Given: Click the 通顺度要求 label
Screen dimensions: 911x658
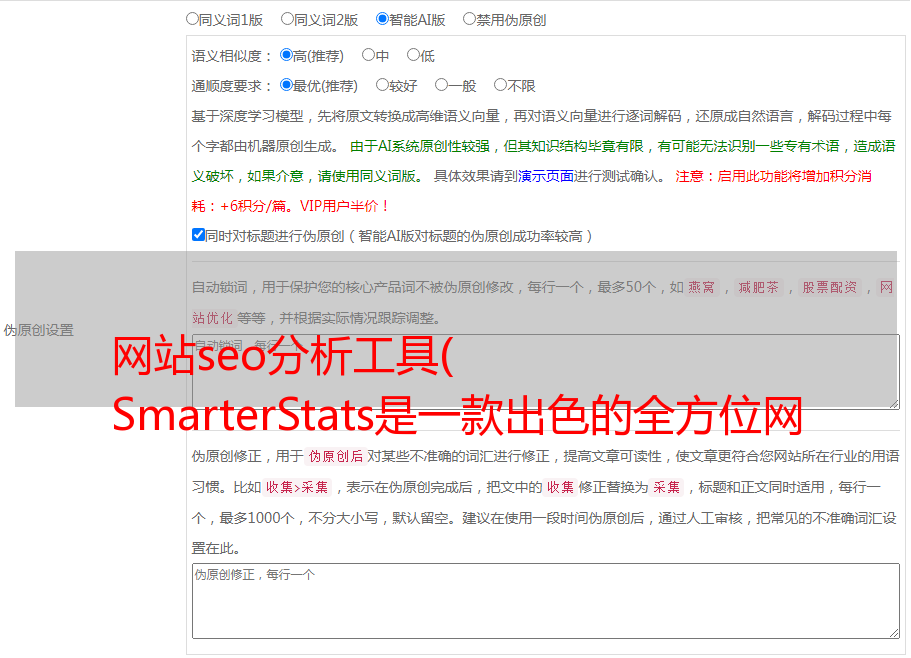Looking at the screenshot, I should pyautogui.click(x=232, y=87).
